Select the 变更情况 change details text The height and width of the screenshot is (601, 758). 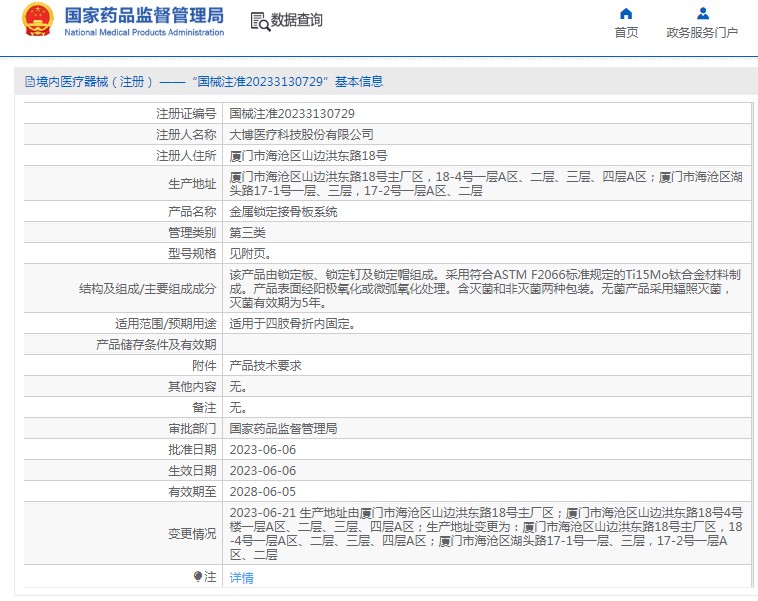click(x=486, y=533)
